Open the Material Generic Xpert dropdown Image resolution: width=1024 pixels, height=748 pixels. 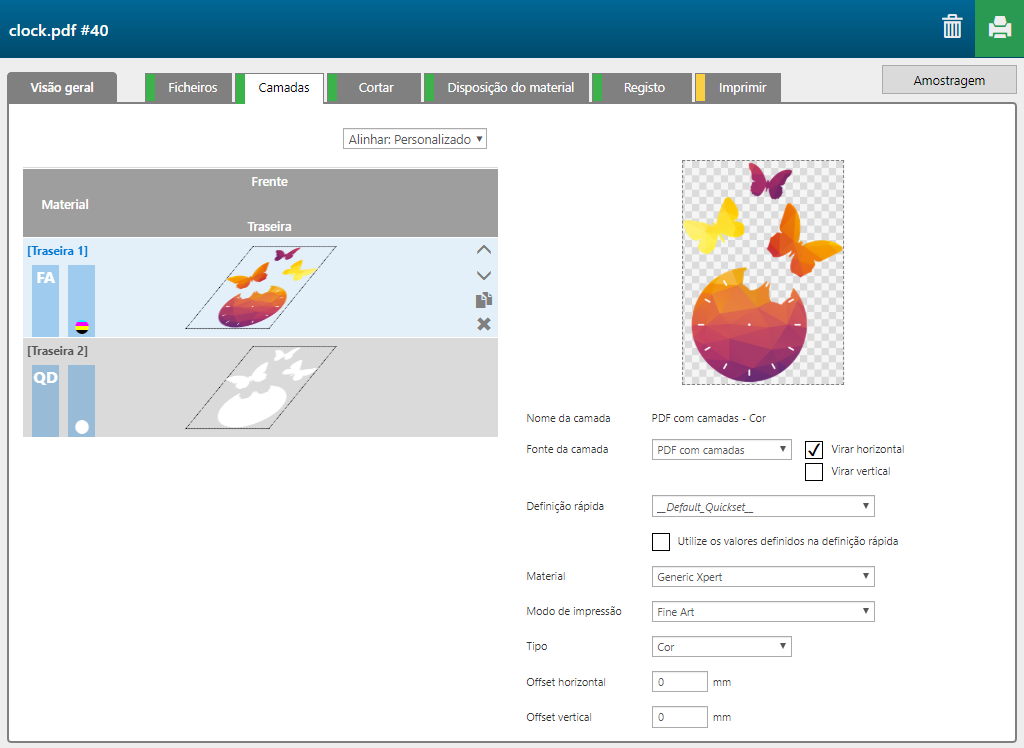click(762, 577)
